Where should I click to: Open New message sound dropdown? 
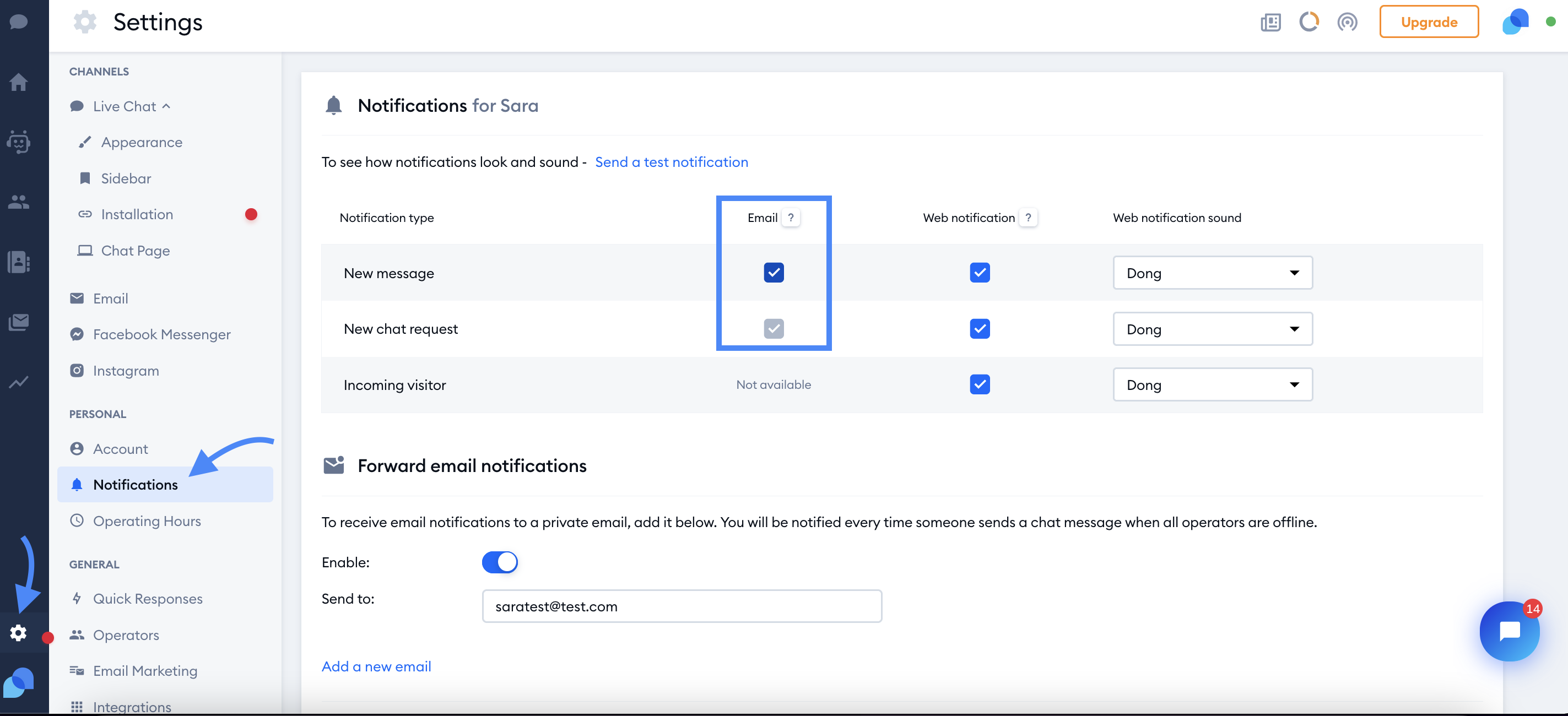point(1213,273)
